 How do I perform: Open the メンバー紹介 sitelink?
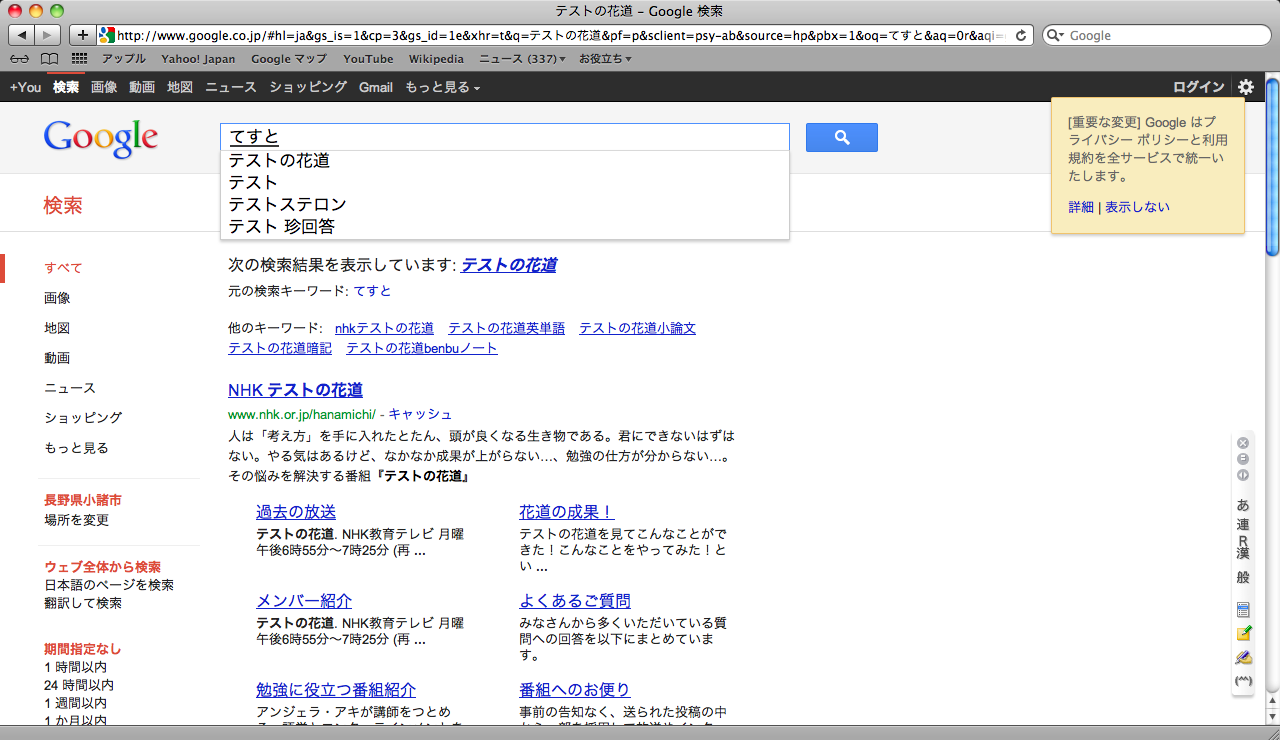[x=304, y=601]
